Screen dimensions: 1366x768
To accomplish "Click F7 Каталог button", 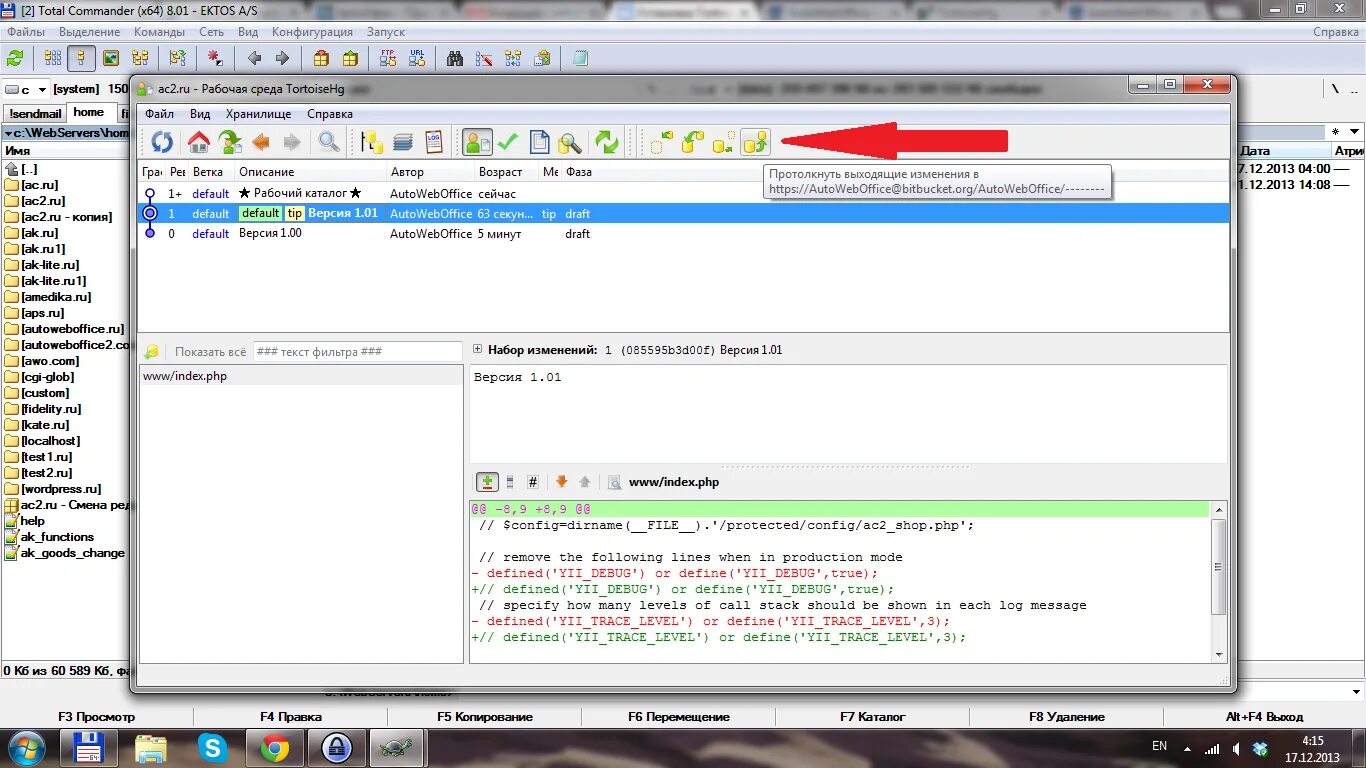I will tap(873, 716).
